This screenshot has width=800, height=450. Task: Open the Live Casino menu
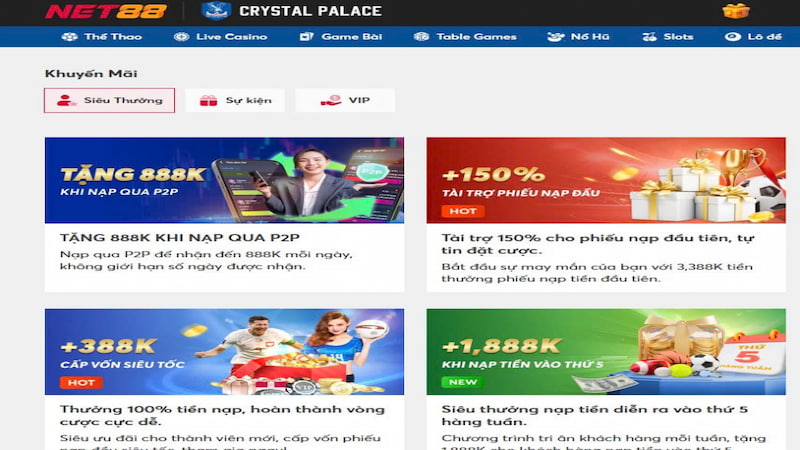[220, 37]
